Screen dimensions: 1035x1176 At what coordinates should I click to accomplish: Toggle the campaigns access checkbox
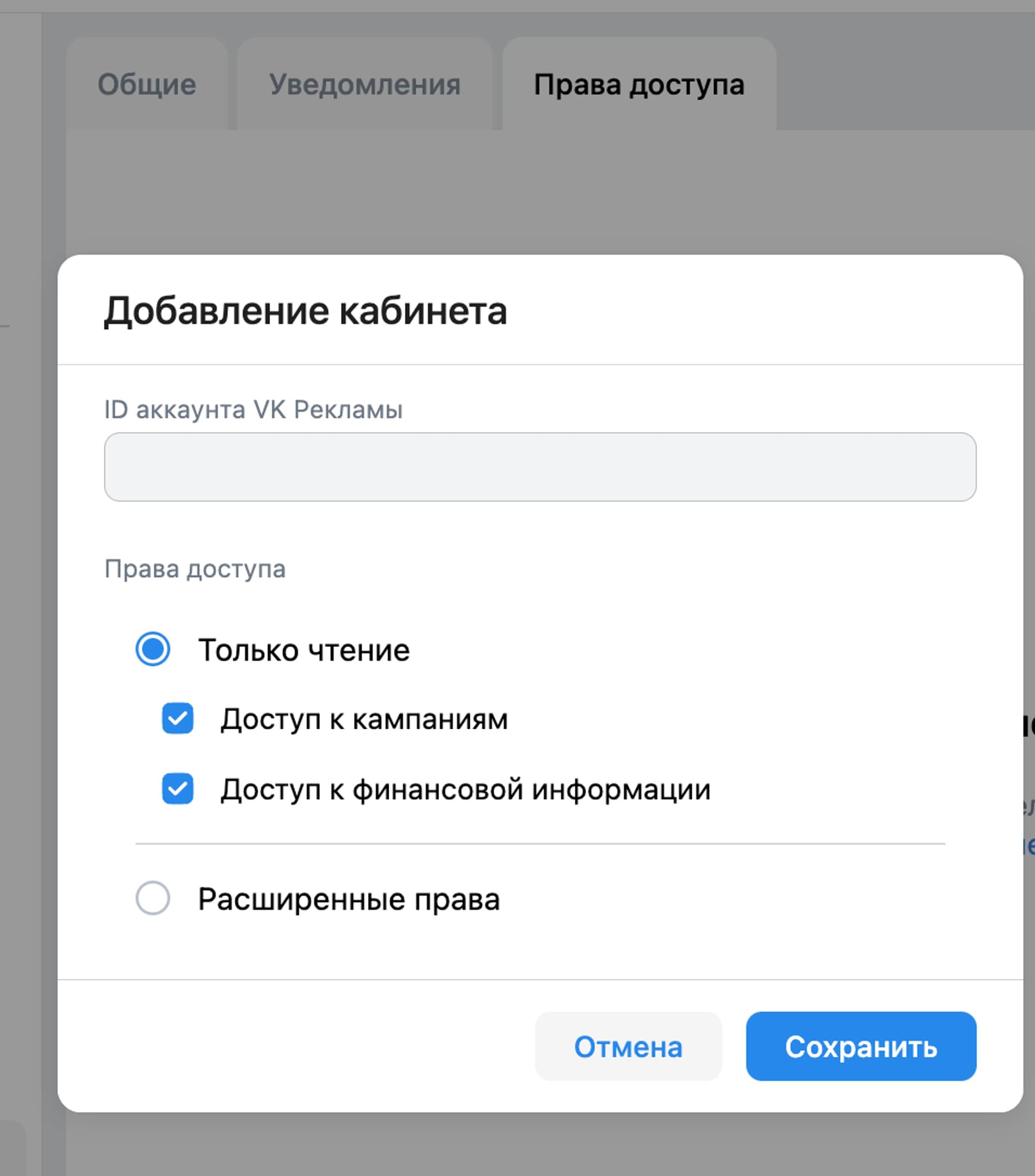tap(178, 717)
